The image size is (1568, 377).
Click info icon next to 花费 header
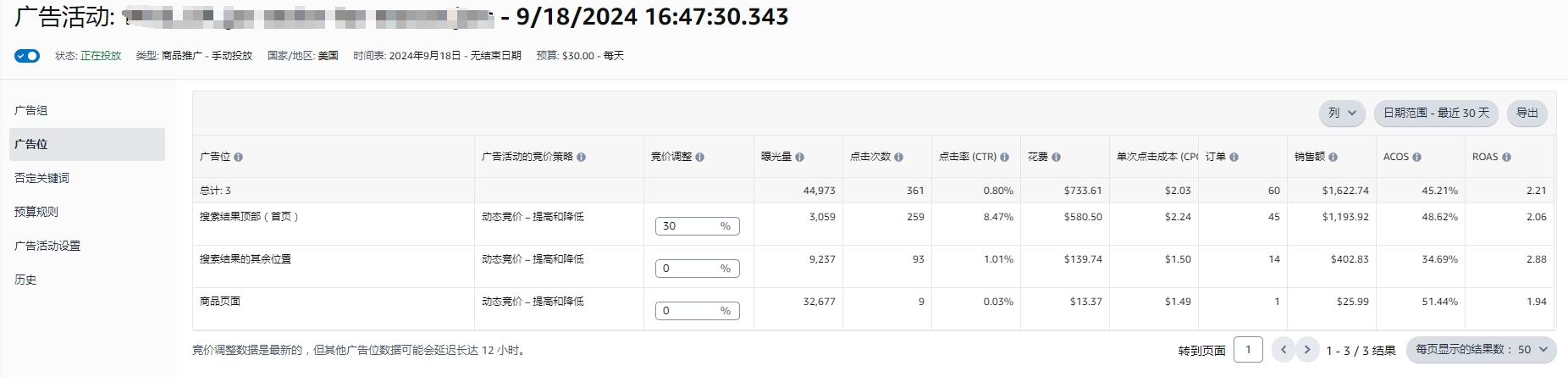[x=1056, y=158]
